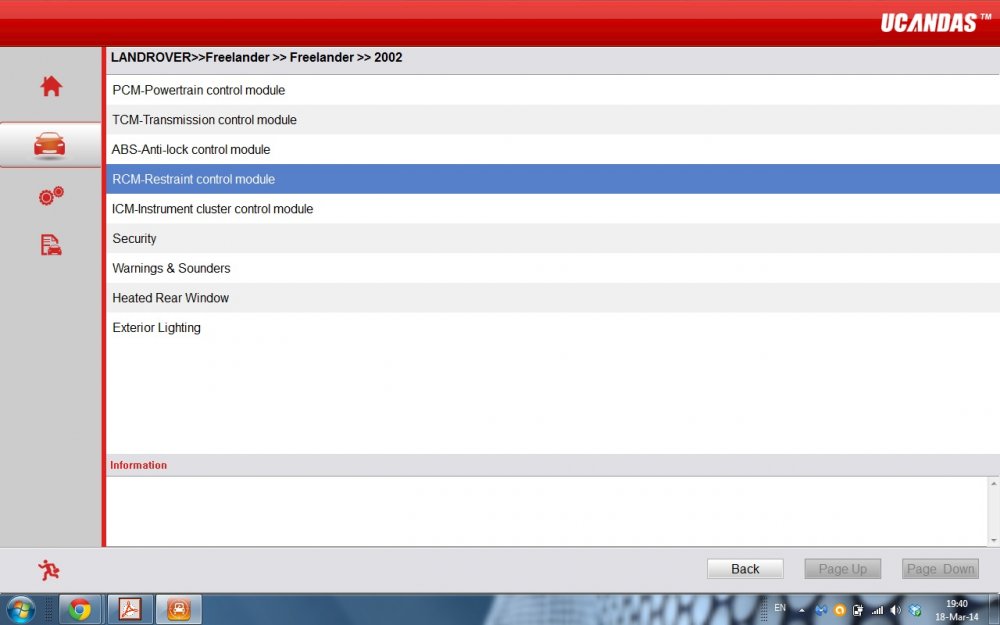Click the Malwarebytes tray icon
The height and width of the screenshot is (625, 1000).
pos(821,610)
